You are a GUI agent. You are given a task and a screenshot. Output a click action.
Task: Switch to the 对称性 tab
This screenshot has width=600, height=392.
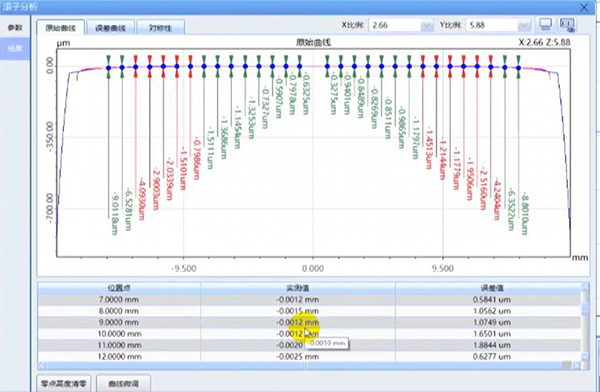point(160,28)
